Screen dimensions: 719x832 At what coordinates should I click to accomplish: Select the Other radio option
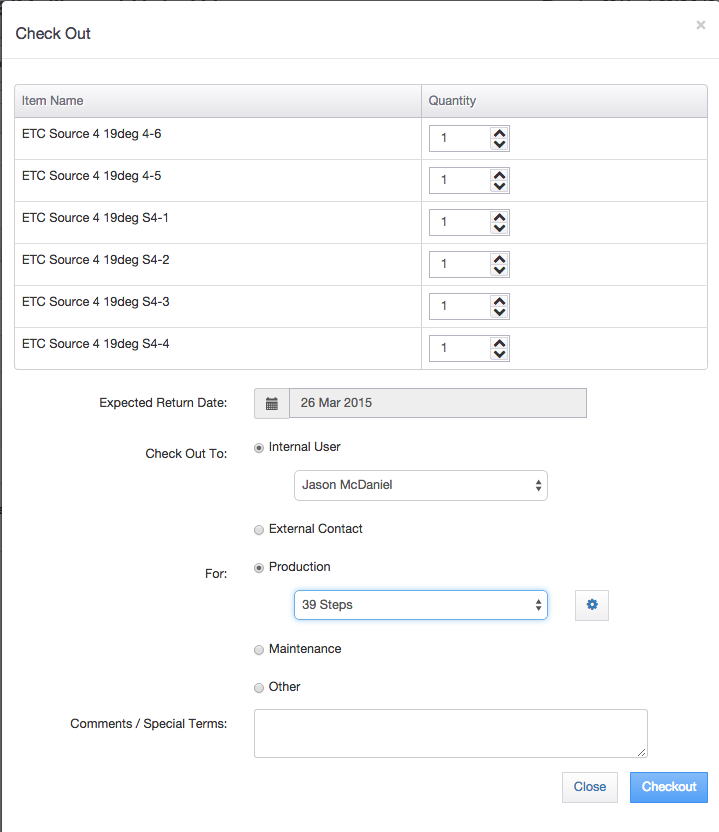point(259,688)
